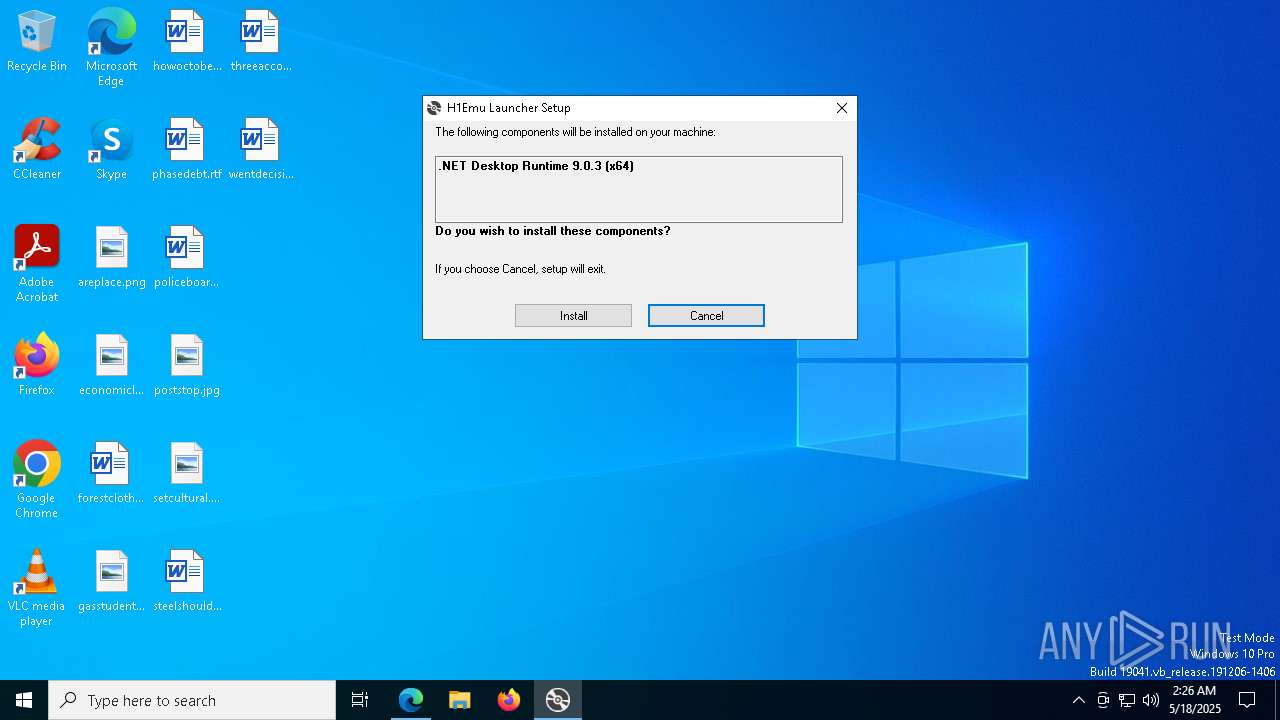Click the H1Emu setup taskbar icon
Screen dimensions: 1280x720
tap(557, 700)
